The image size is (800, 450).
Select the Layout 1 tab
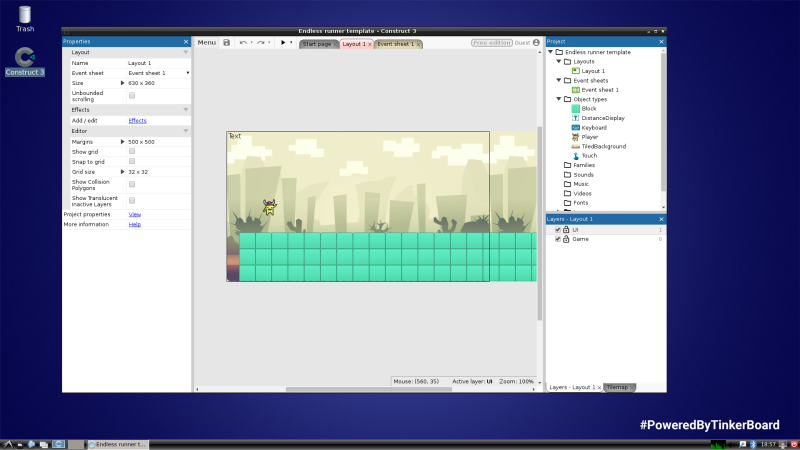click(x=354, y=44)
